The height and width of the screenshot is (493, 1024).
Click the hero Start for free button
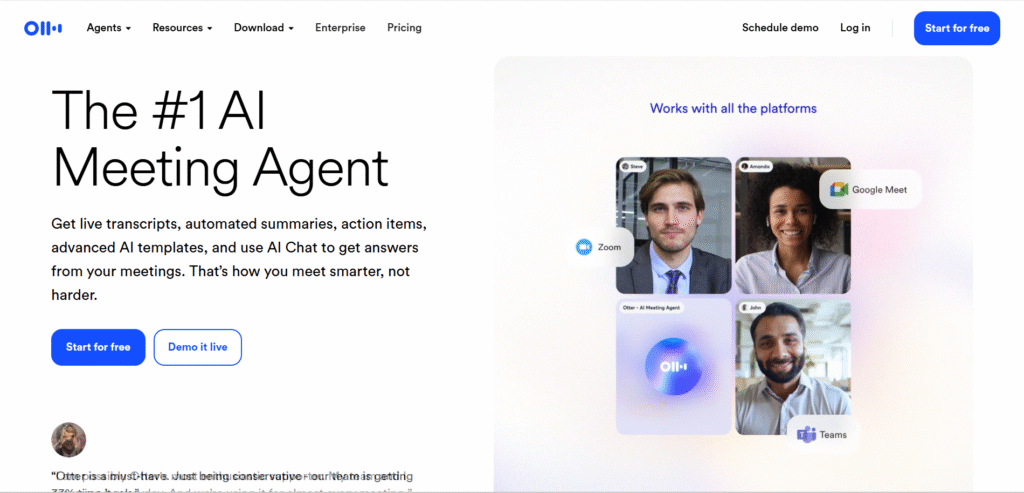[98, 347]
